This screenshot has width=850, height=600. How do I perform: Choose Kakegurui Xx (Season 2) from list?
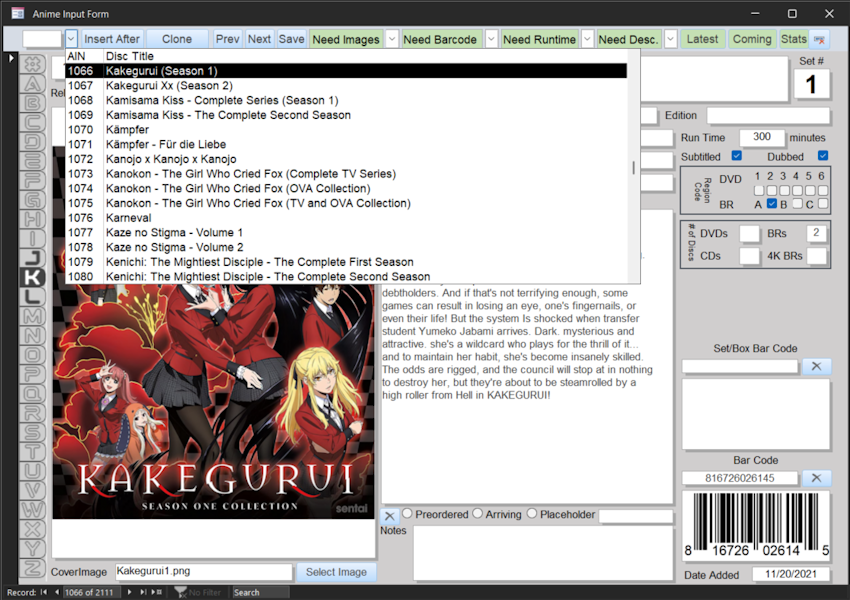[346, 86]
